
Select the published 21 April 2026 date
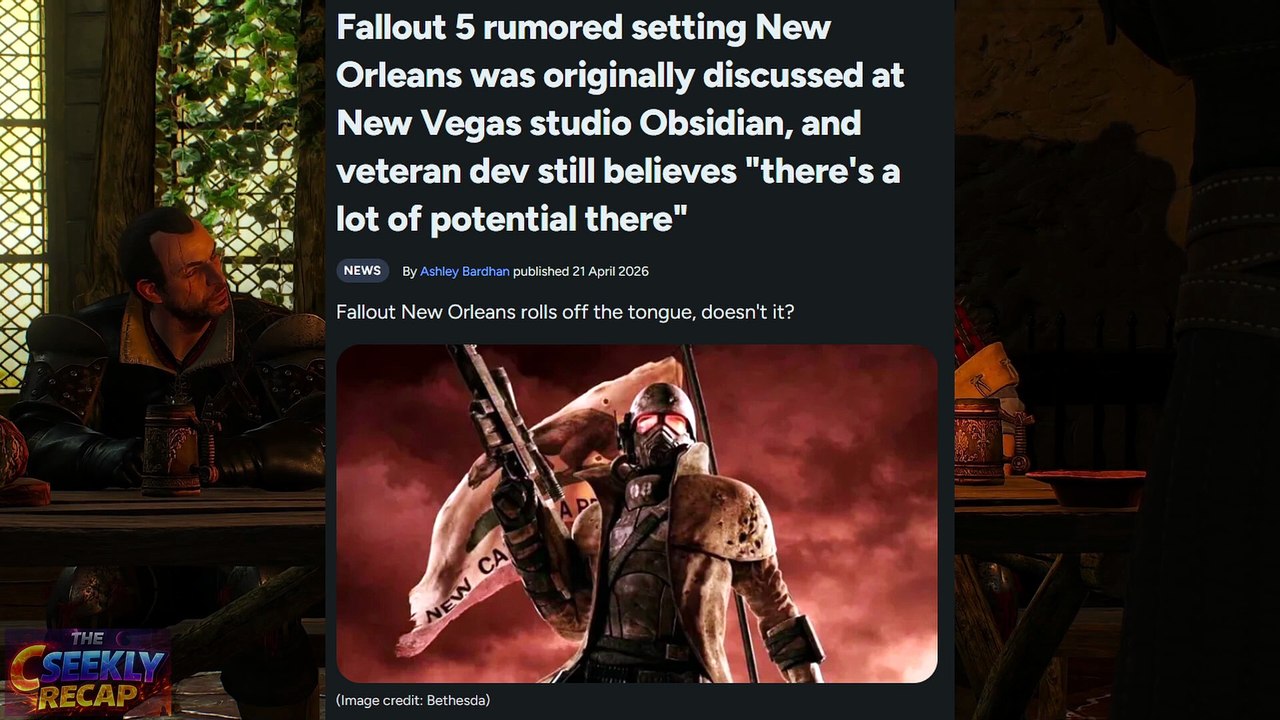[581, 272]
